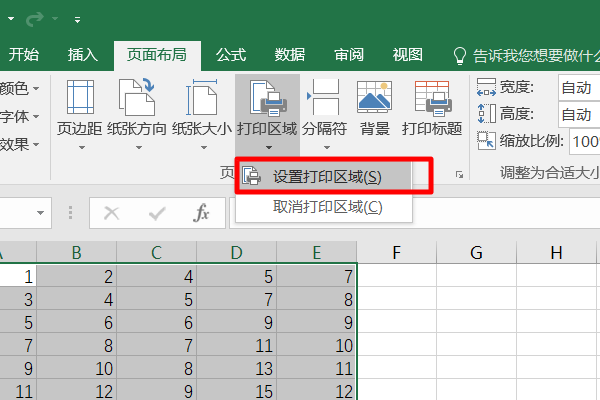Expand the arrow under 纸张方向
The width and height of the screenshot is (600, 400).
(x=139, y=147)
